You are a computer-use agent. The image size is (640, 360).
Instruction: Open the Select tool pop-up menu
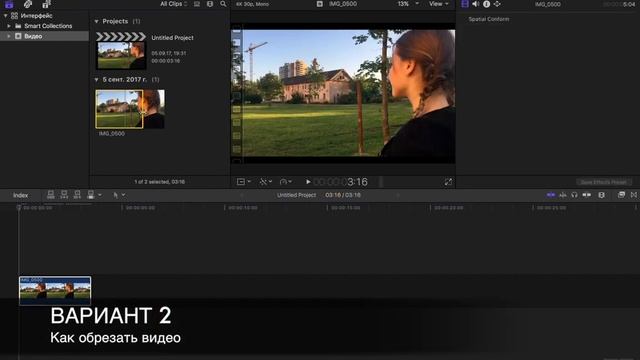click(x=119, y=196)
